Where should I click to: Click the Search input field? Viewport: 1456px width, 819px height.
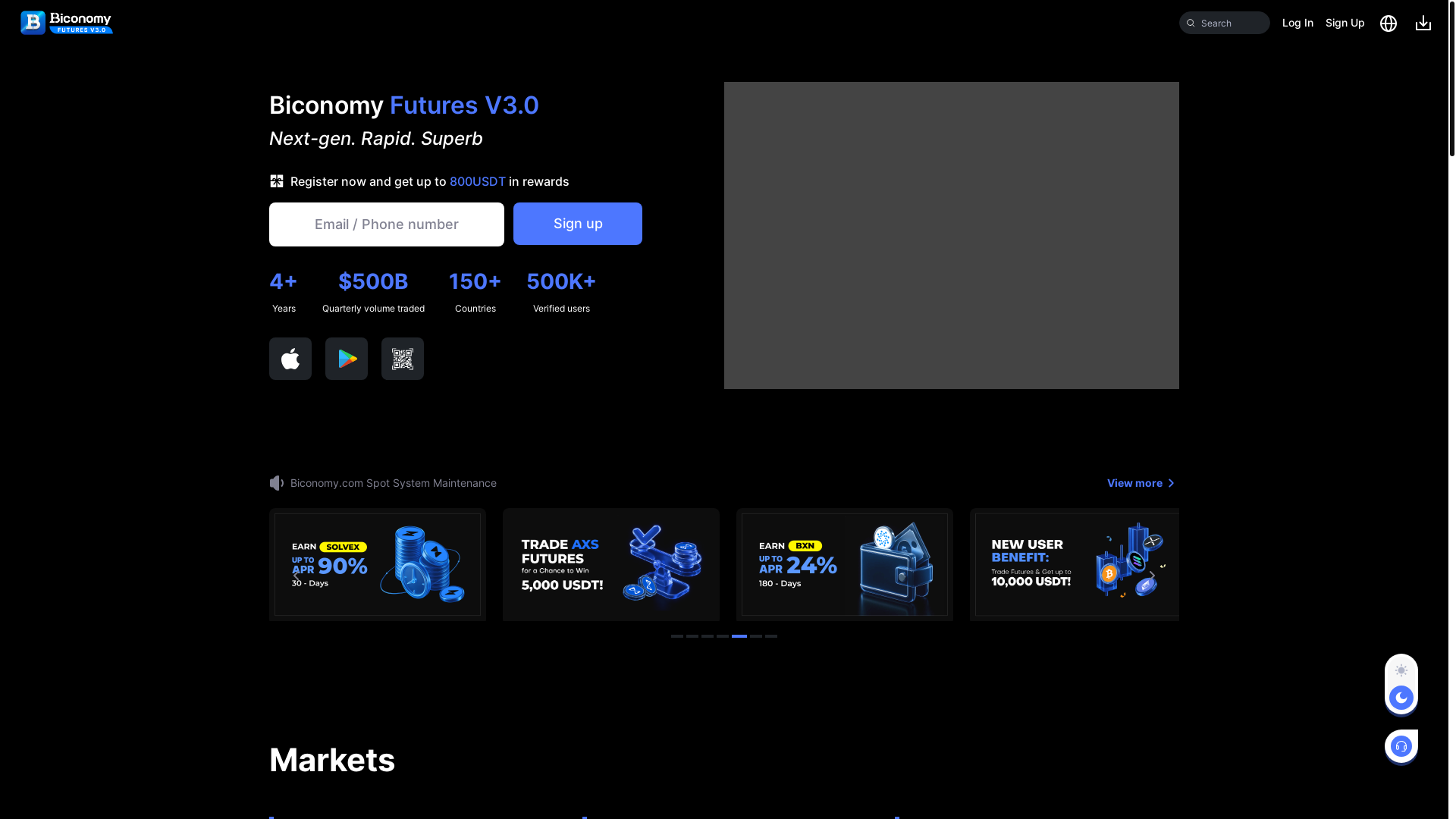(x=1225, y=23)
